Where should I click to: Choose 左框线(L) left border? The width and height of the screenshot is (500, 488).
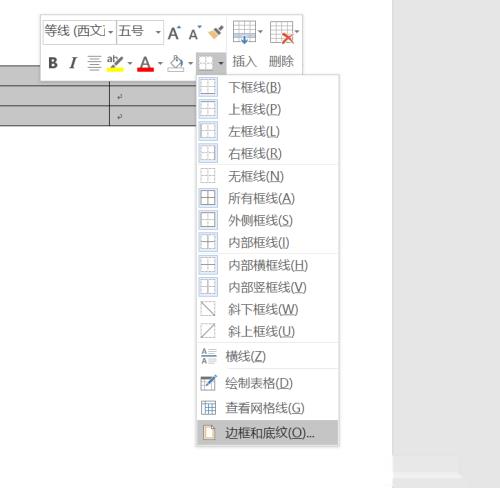pyautogui.click(x=268, y=131)
